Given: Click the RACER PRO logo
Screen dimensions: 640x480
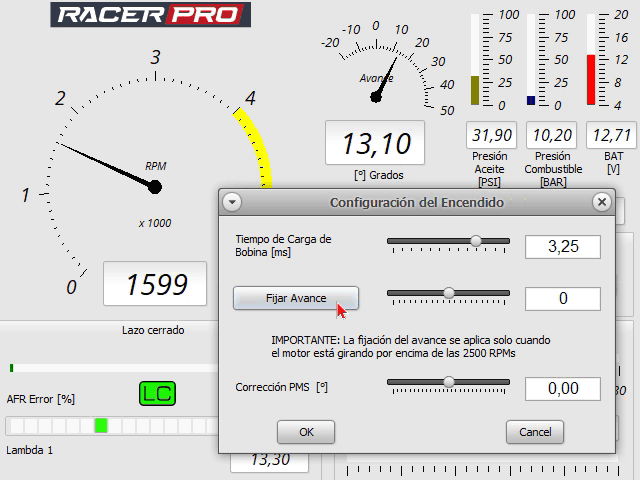Looking at the screenshot, I should coord(151,15).
